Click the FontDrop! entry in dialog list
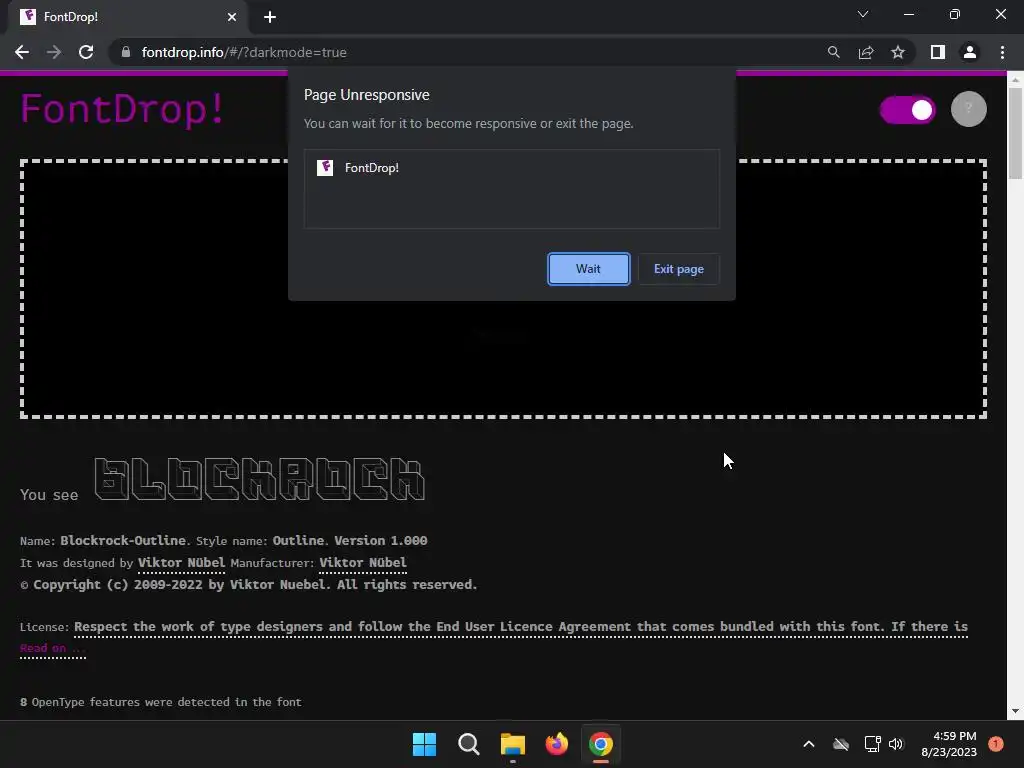The image size is (1024, 768). click(x=511, y=168)
